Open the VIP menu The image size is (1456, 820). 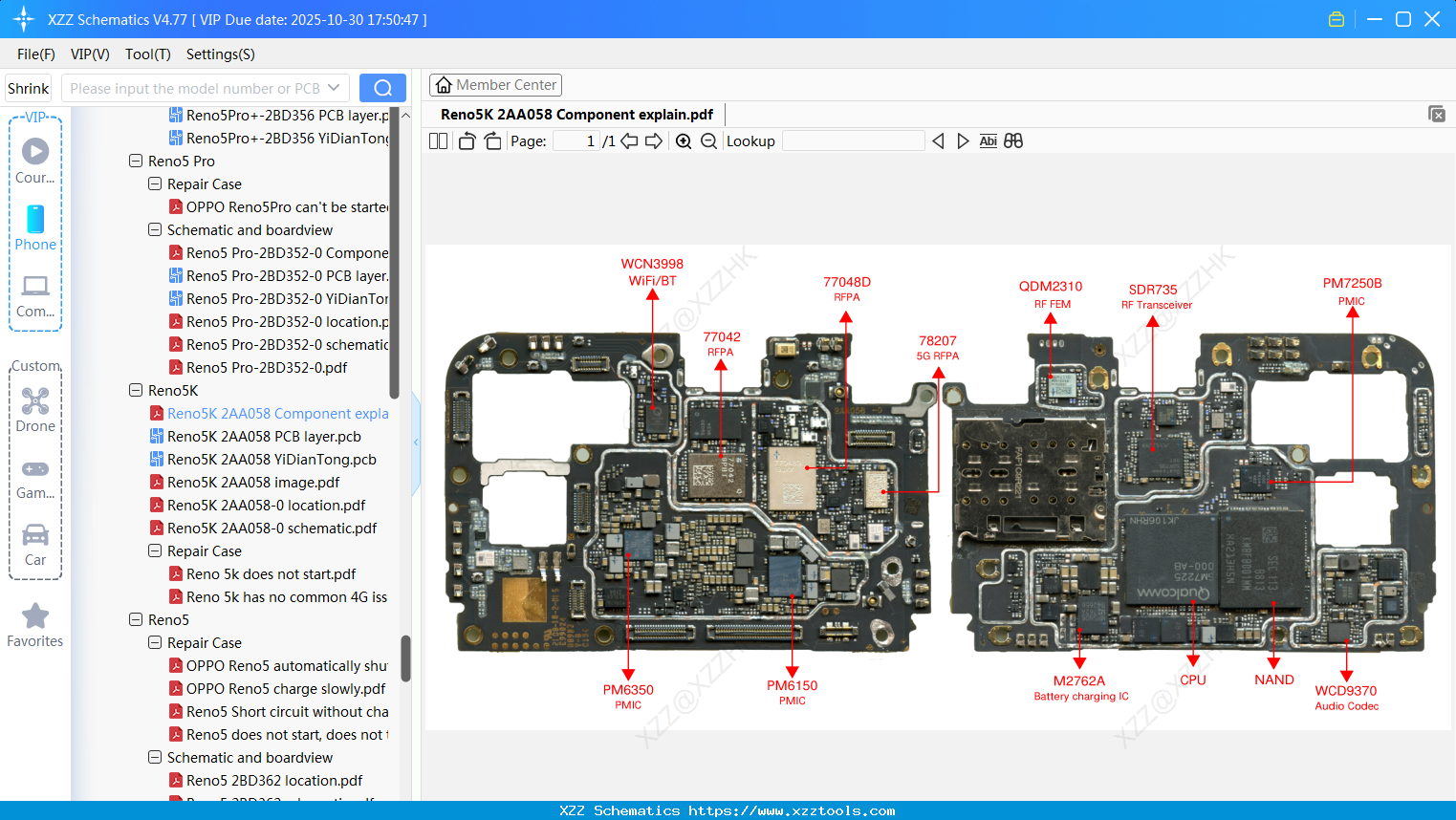pos(89,54)
